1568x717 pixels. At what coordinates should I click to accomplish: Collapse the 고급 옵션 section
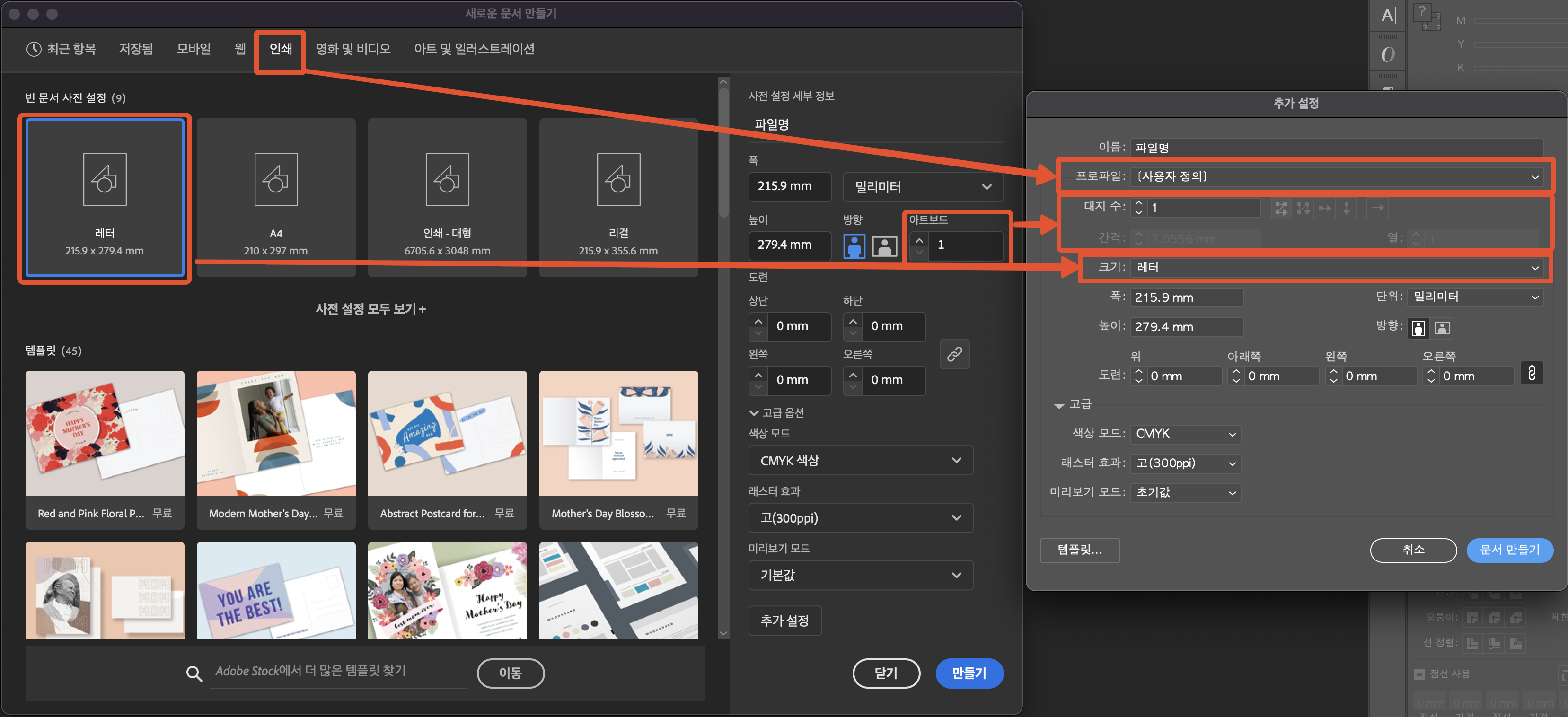[754, 413]
